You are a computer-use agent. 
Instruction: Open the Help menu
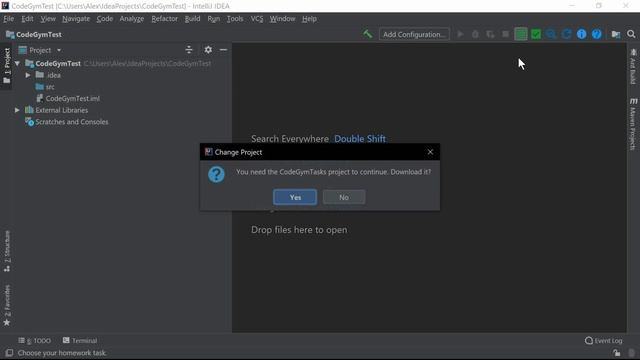click(x=309, y=19)
